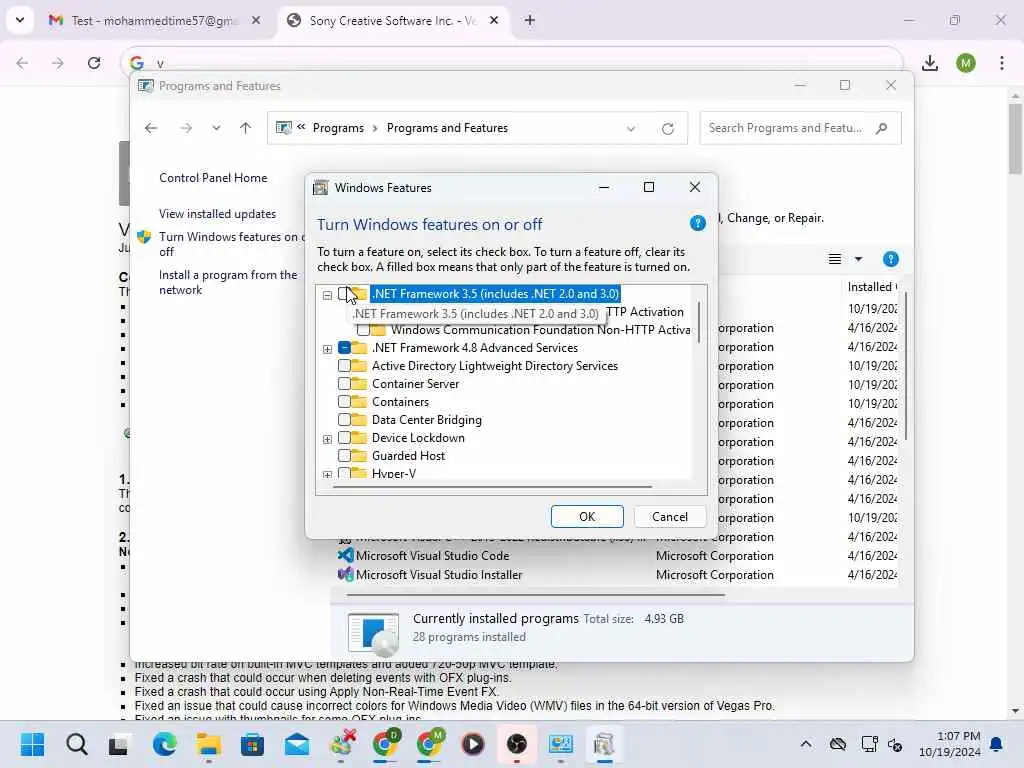Enable Active Directory Lightweight Directory Services checkbox
Screen dimensions: 1024x768
[x=344, y=366]
